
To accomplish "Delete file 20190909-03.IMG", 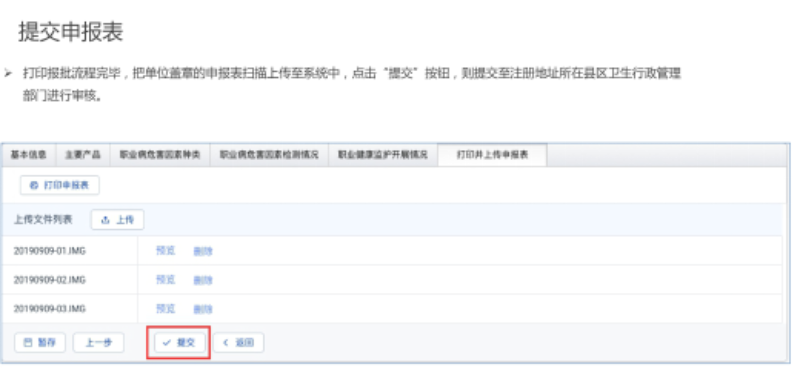I will pyautogui.click(x=203, y=309).
